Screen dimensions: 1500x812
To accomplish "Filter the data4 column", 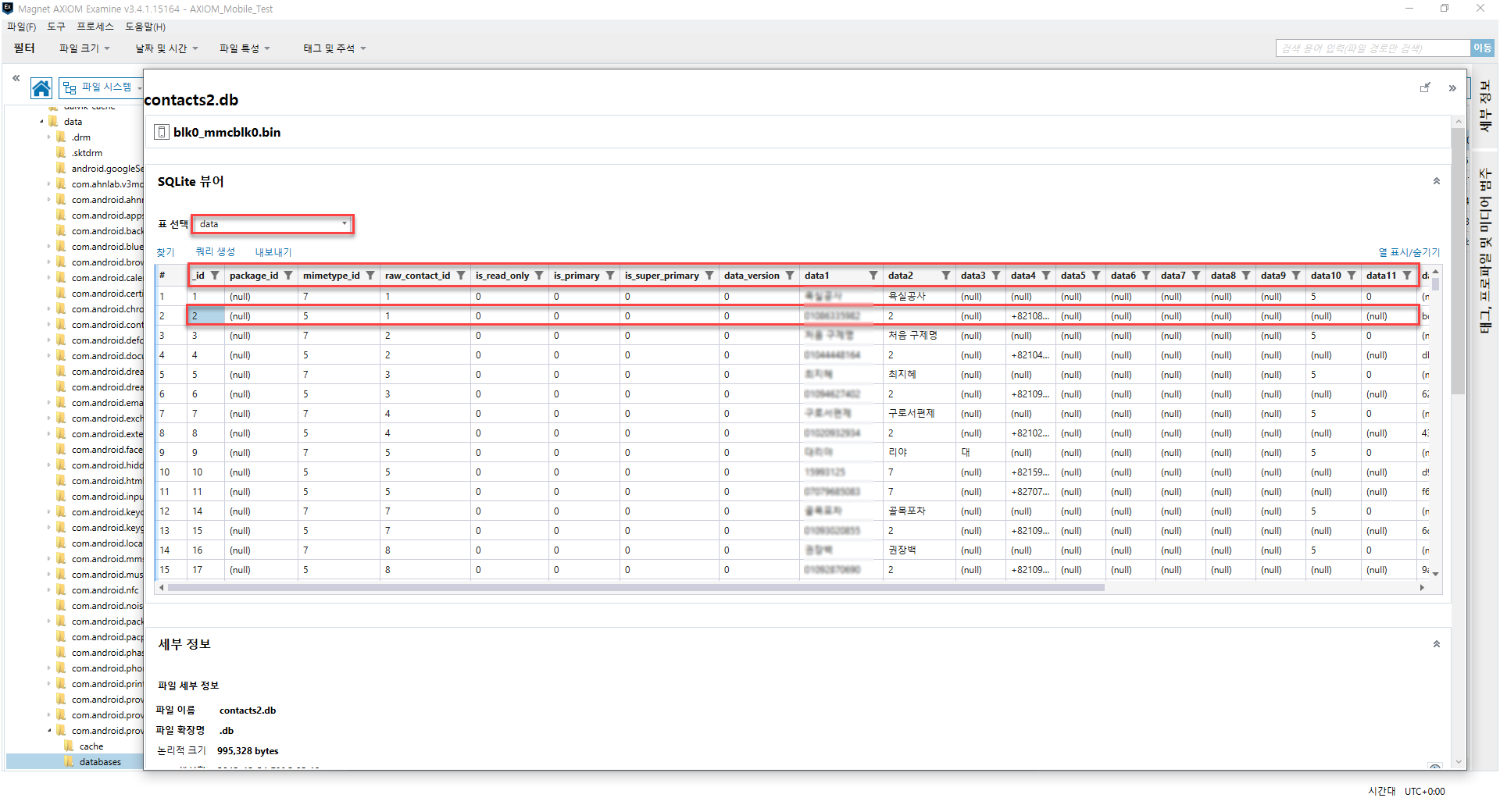I will [1046, 276].
